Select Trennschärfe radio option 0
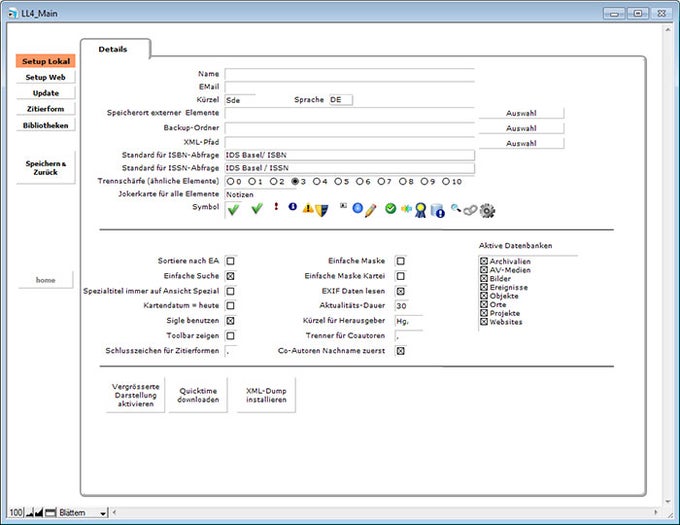 click(x=230, y=182)
